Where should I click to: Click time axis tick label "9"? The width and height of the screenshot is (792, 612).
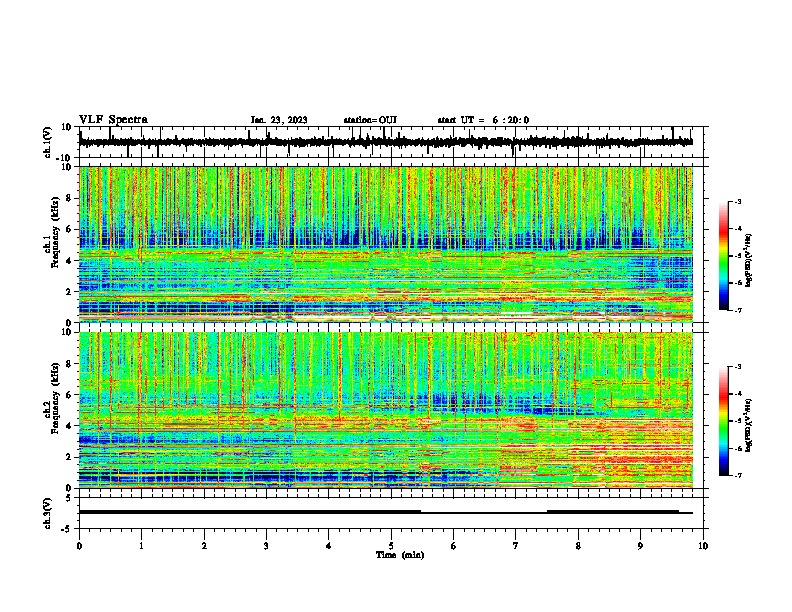(640, 546)
